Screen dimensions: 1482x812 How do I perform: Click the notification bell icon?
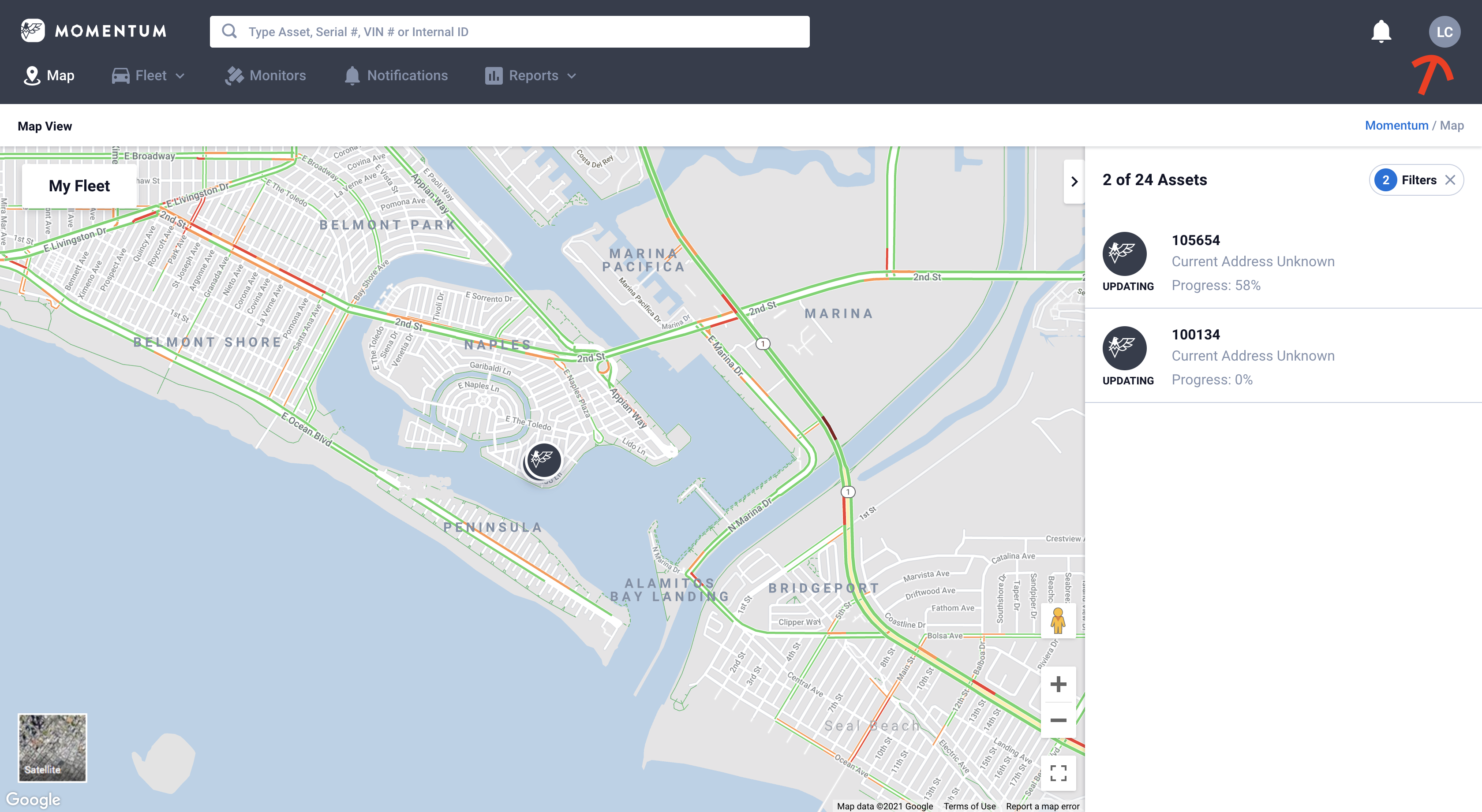tap(1381, 32)
